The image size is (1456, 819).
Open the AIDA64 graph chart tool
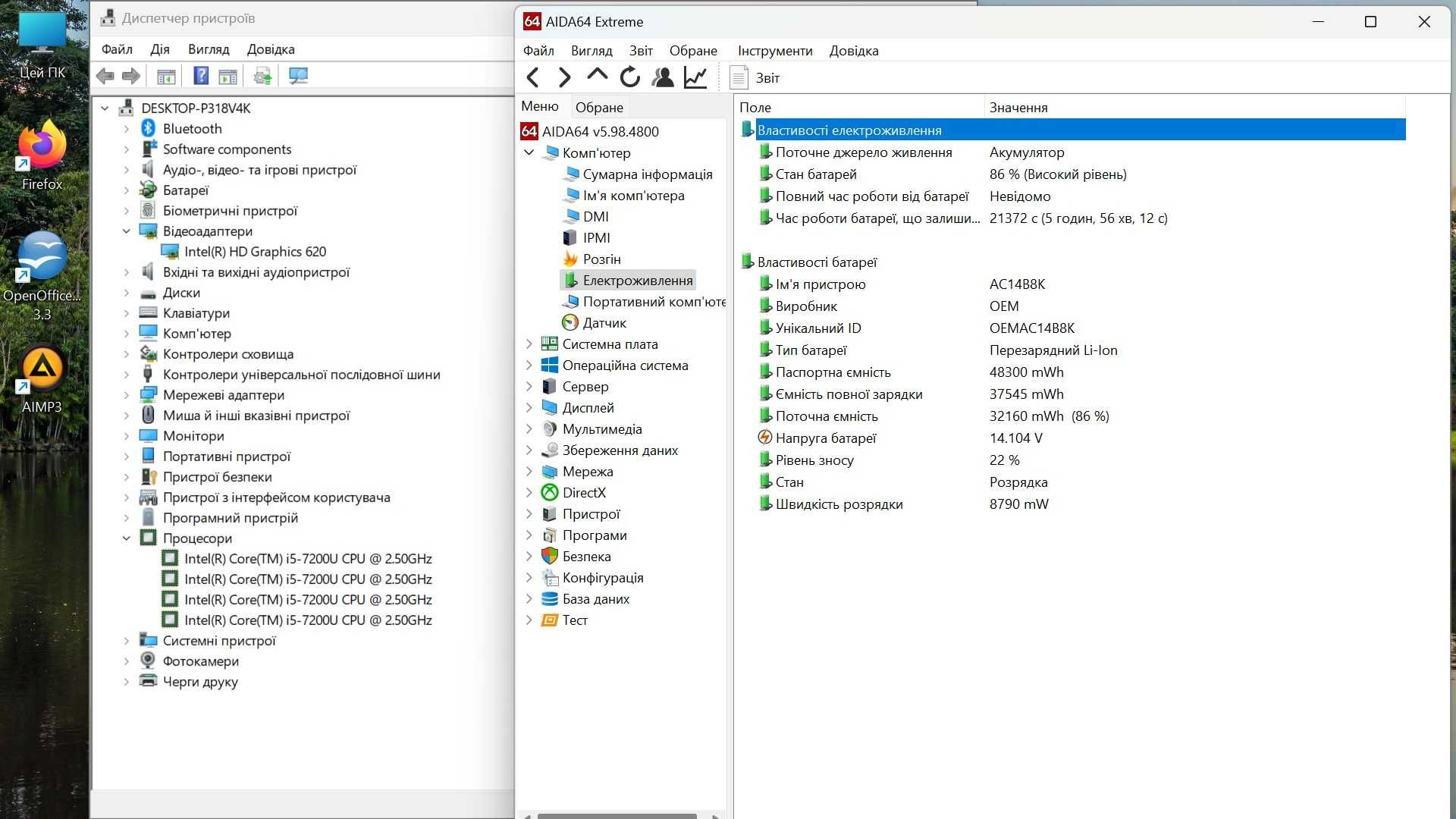695,77
